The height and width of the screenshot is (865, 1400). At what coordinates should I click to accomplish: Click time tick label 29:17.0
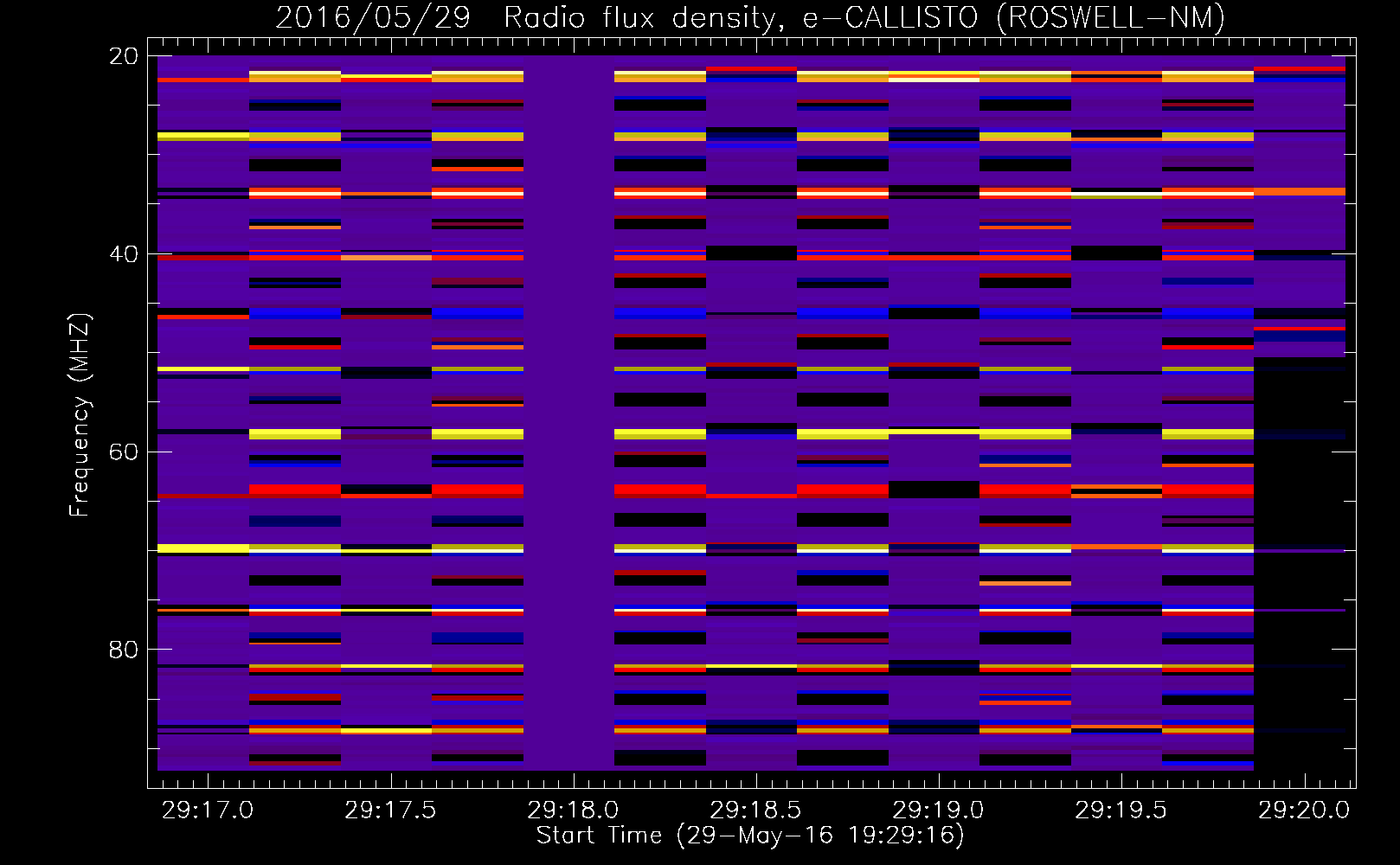coord(208,811)
